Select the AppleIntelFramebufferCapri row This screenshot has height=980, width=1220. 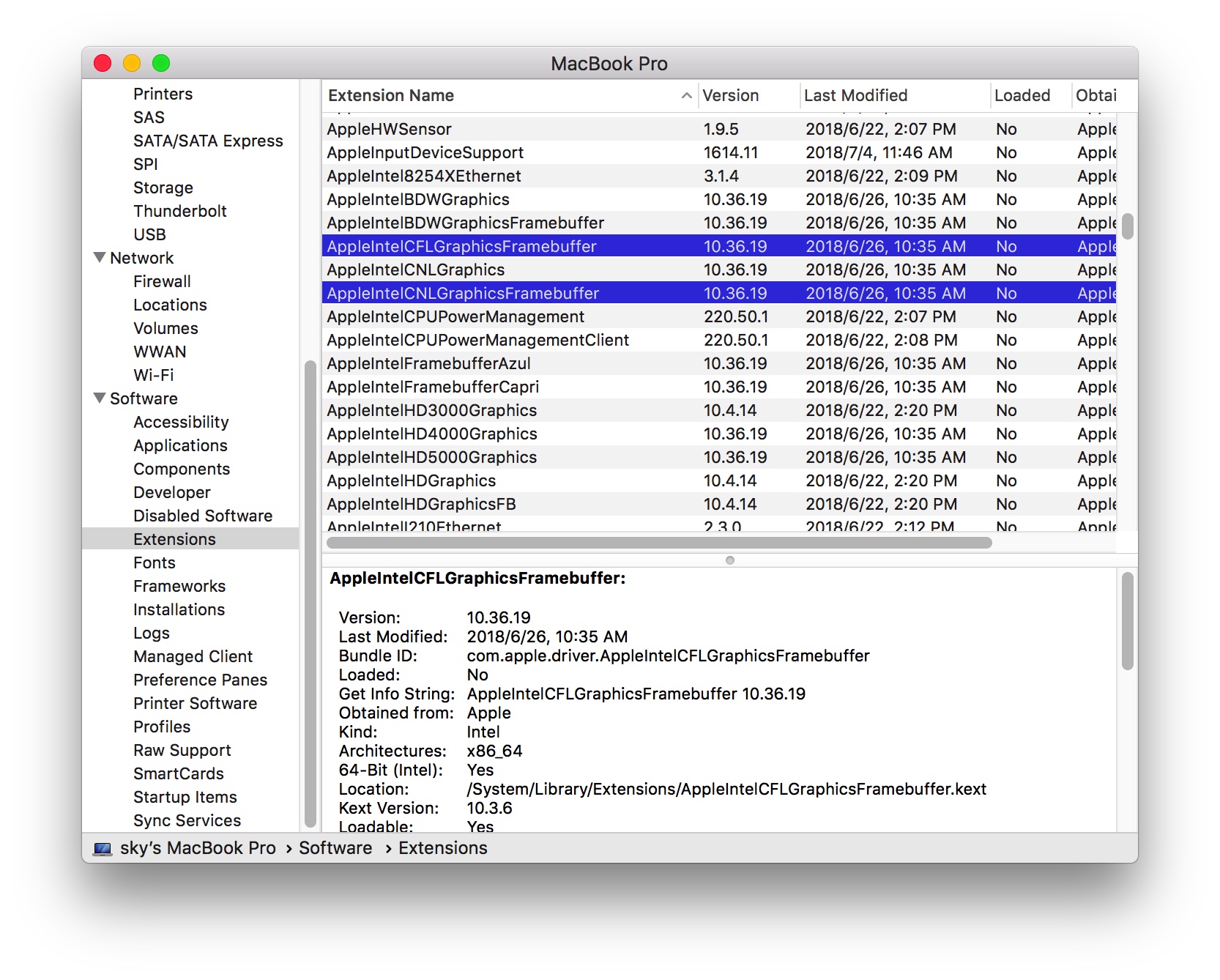pos(719,387)
